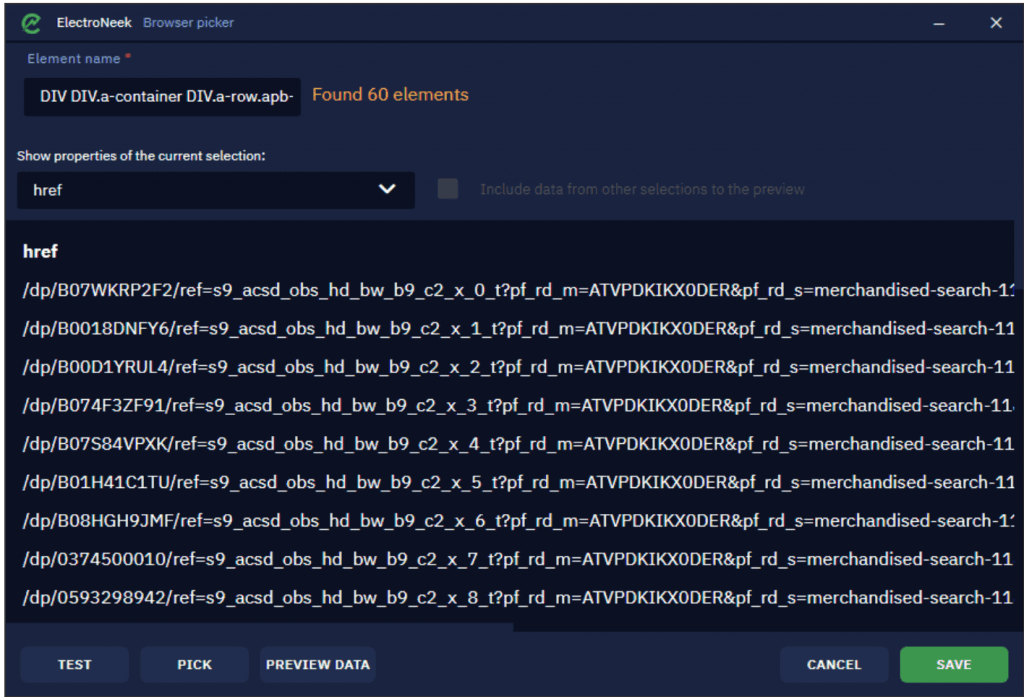Click the dropdown chevron arrow
The image size is (1024, 697).
click(387, 189)
